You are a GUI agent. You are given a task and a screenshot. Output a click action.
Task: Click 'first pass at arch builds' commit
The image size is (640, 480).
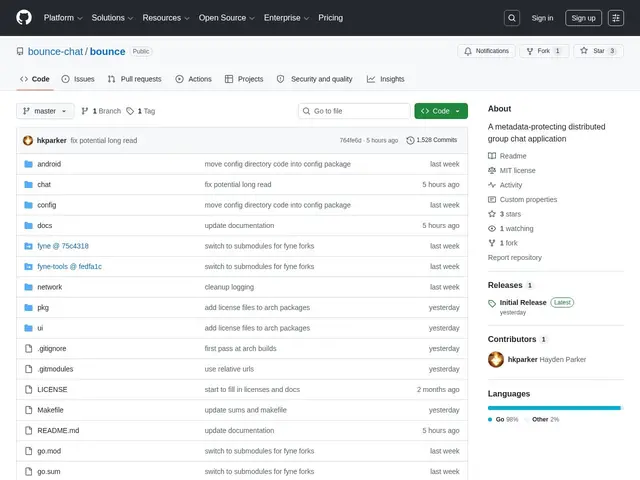tap(240, 349)
